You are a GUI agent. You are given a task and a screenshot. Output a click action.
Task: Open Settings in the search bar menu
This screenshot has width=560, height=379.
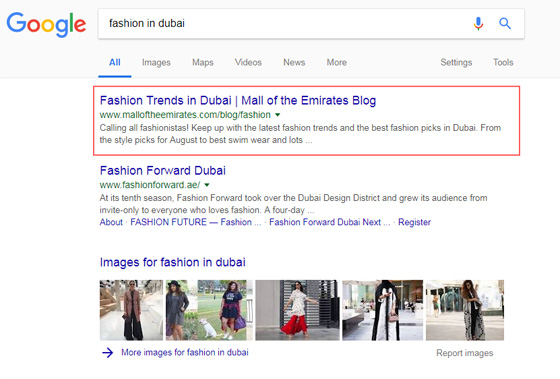click(x=456, y=63)
